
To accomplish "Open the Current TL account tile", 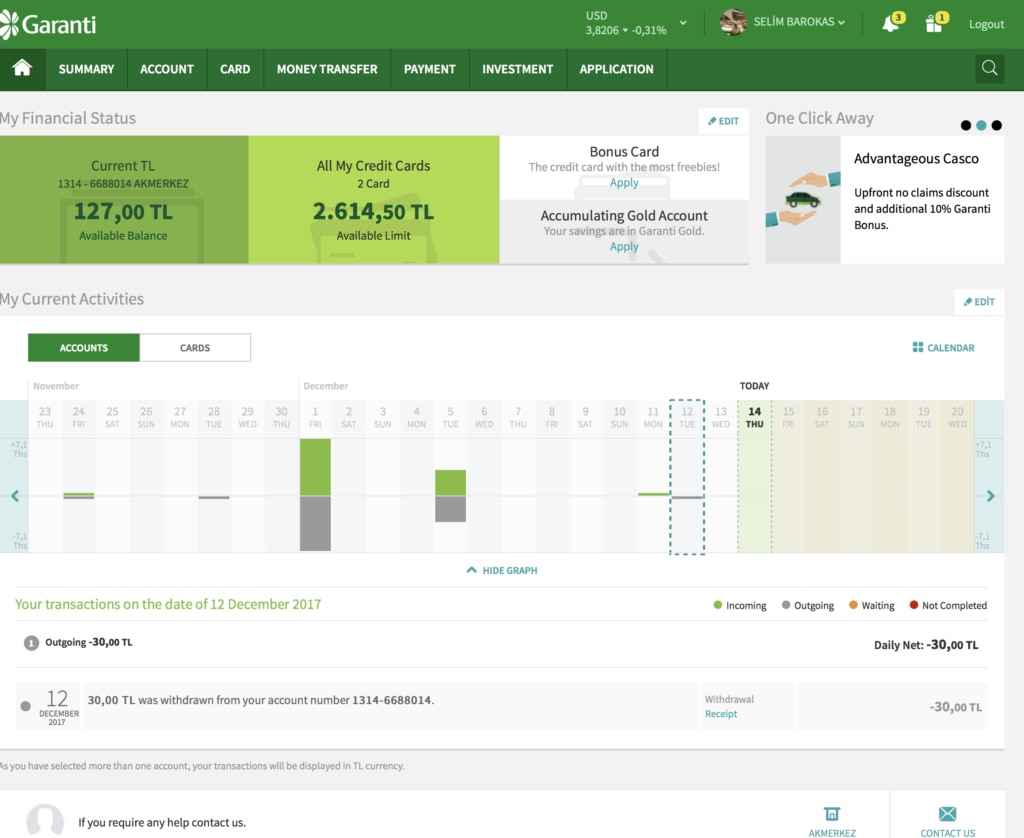I will tap(123, 200).
